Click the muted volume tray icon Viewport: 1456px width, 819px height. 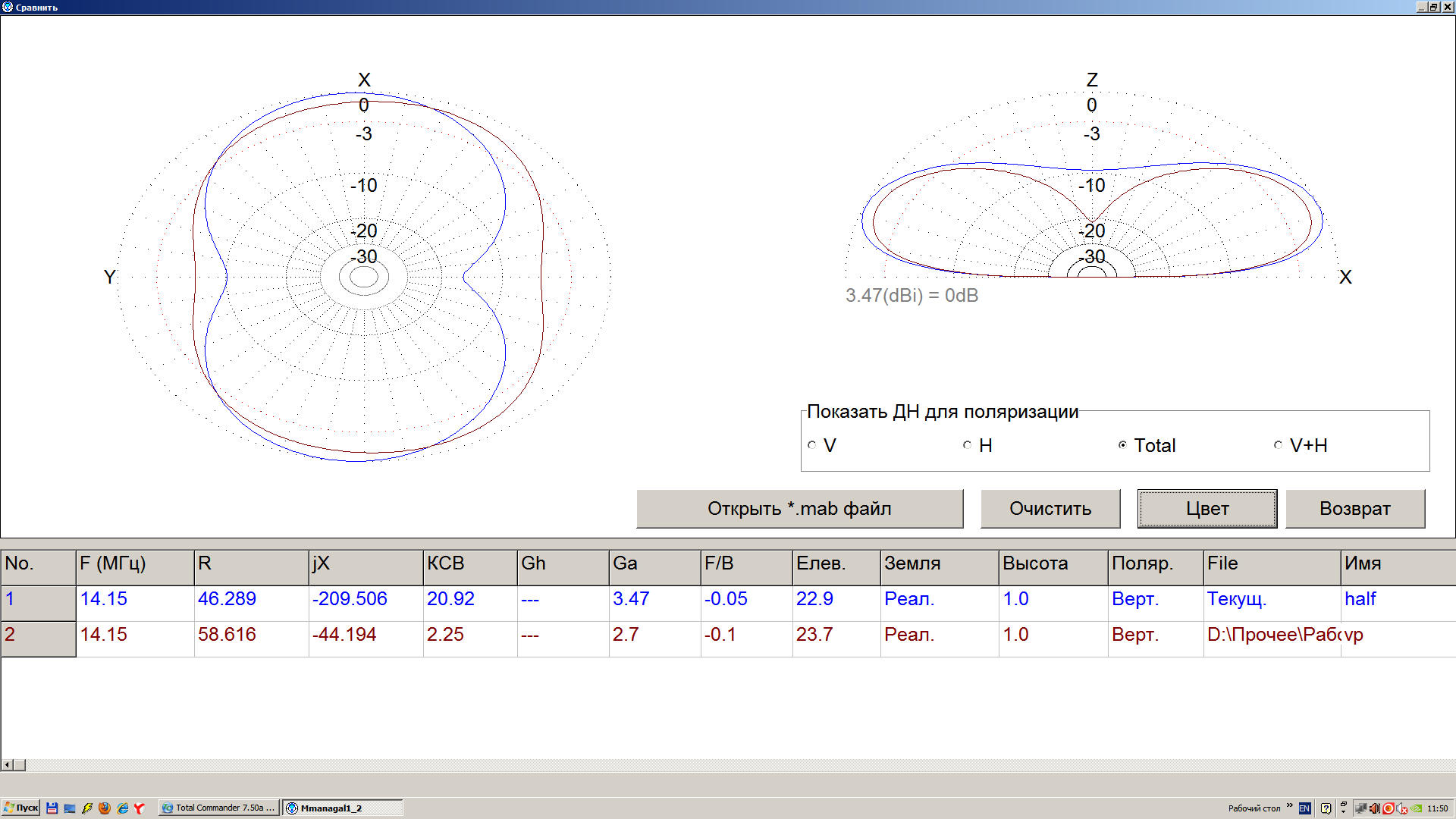pyautogui.click(x=1401, y=808)
